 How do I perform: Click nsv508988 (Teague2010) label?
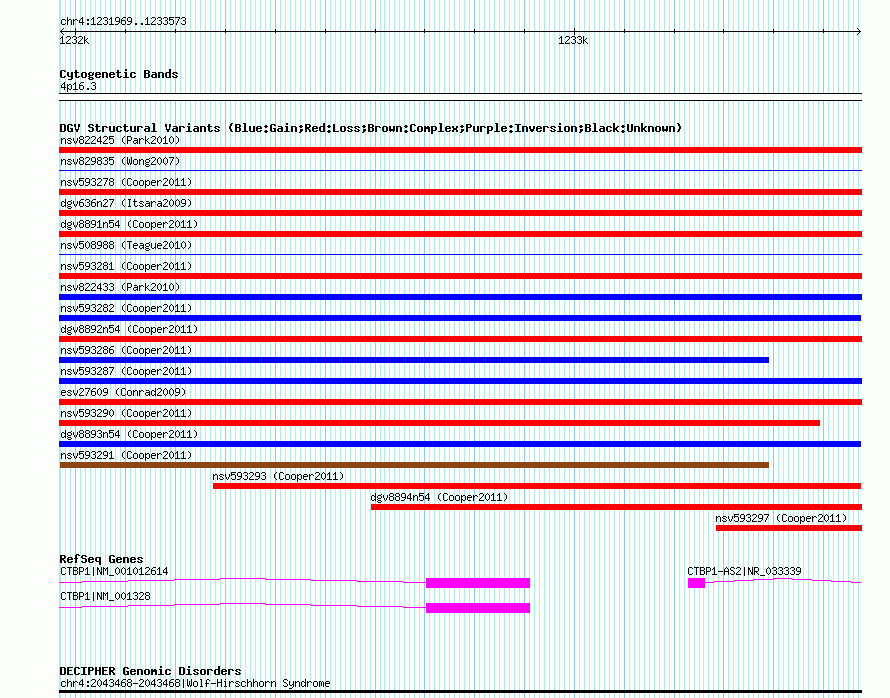(126, 245)
